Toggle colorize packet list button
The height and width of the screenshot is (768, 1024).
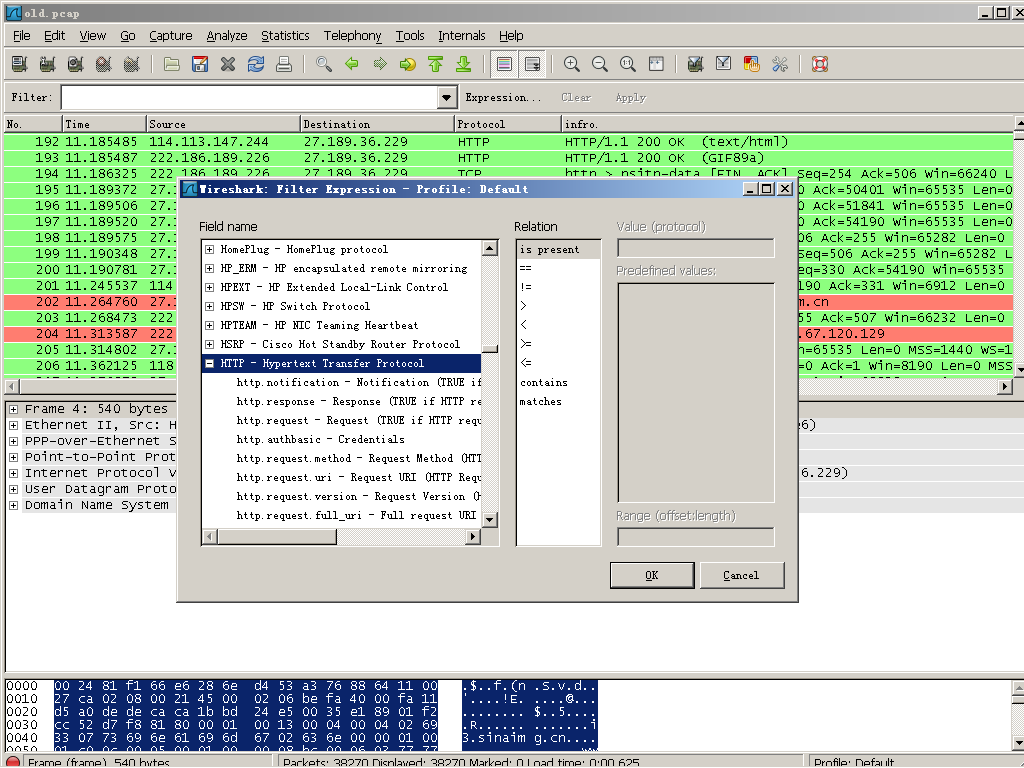(504, 64)
